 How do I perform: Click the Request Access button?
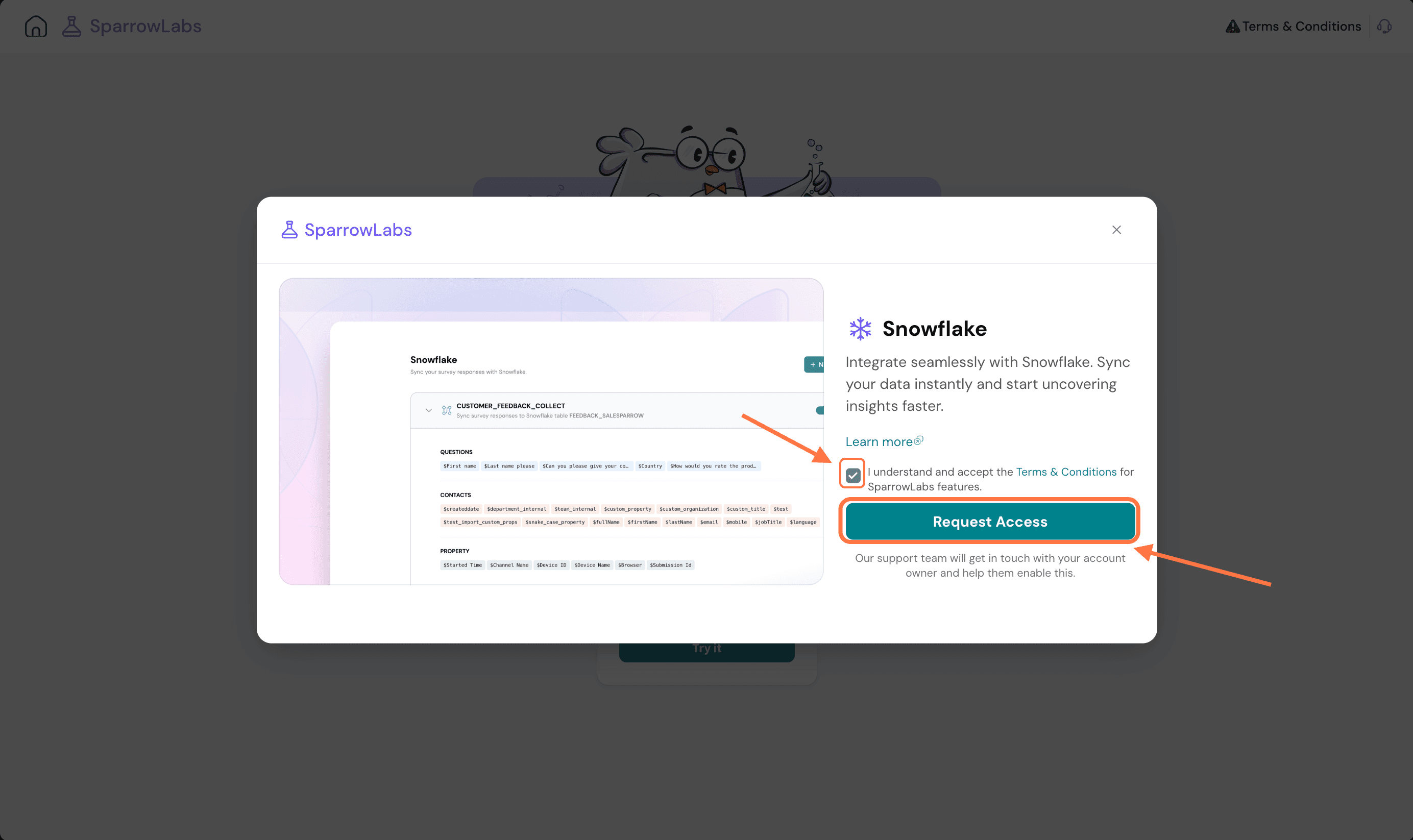point(990,522)
